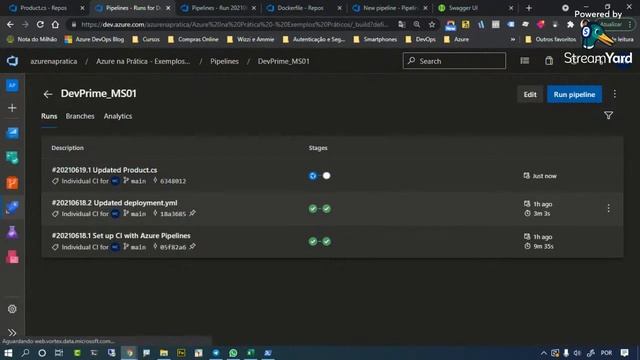View second succeeded stage of run #20210618.1
This screenshot has width=640, height=360.
coord(327,241)
